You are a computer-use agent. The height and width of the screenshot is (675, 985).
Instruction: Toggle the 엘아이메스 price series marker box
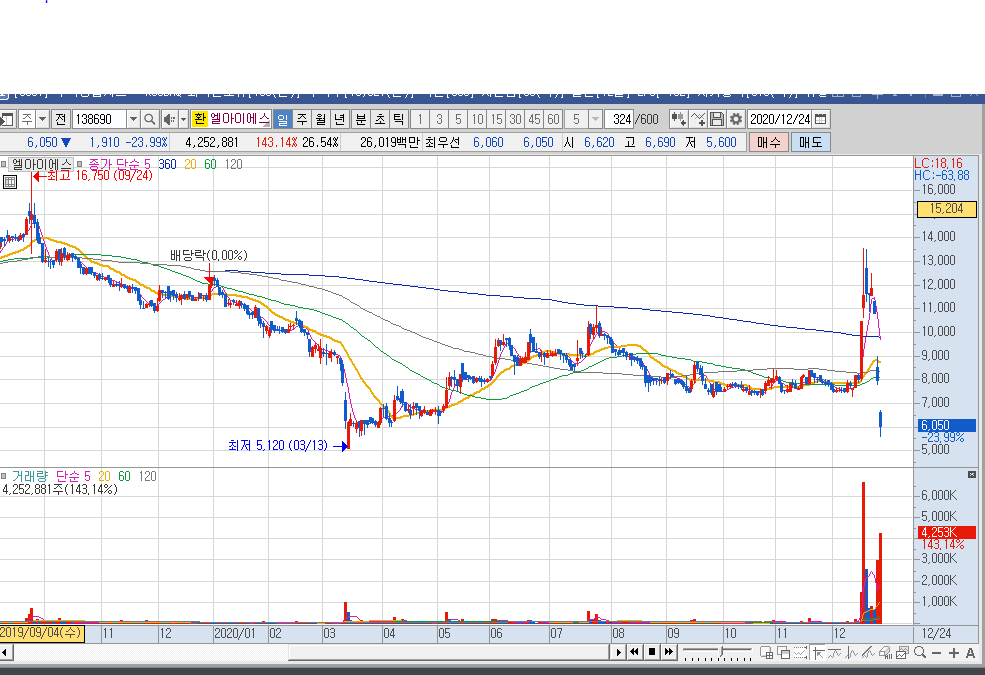click(4, 165)
